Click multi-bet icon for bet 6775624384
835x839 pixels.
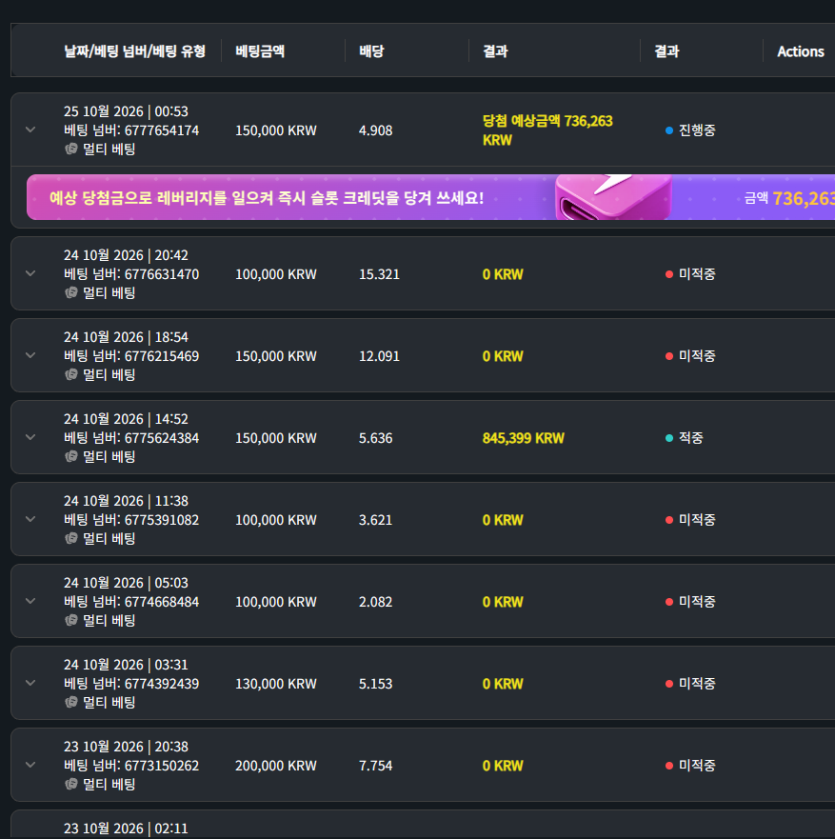coord(71,456)
